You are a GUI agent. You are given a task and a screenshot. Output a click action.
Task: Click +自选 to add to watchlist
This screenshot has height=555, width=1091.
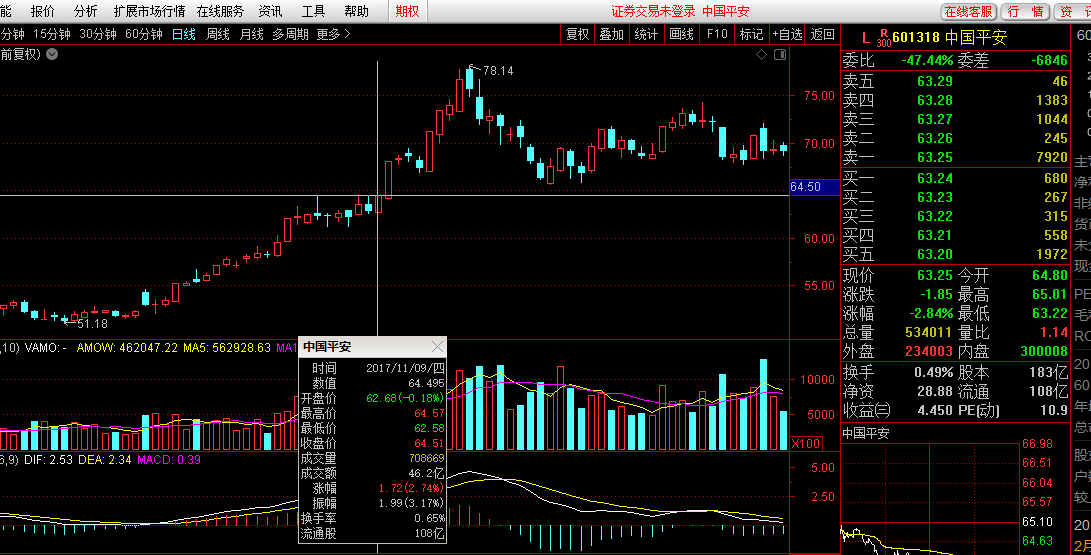click(x=787, y=34)
